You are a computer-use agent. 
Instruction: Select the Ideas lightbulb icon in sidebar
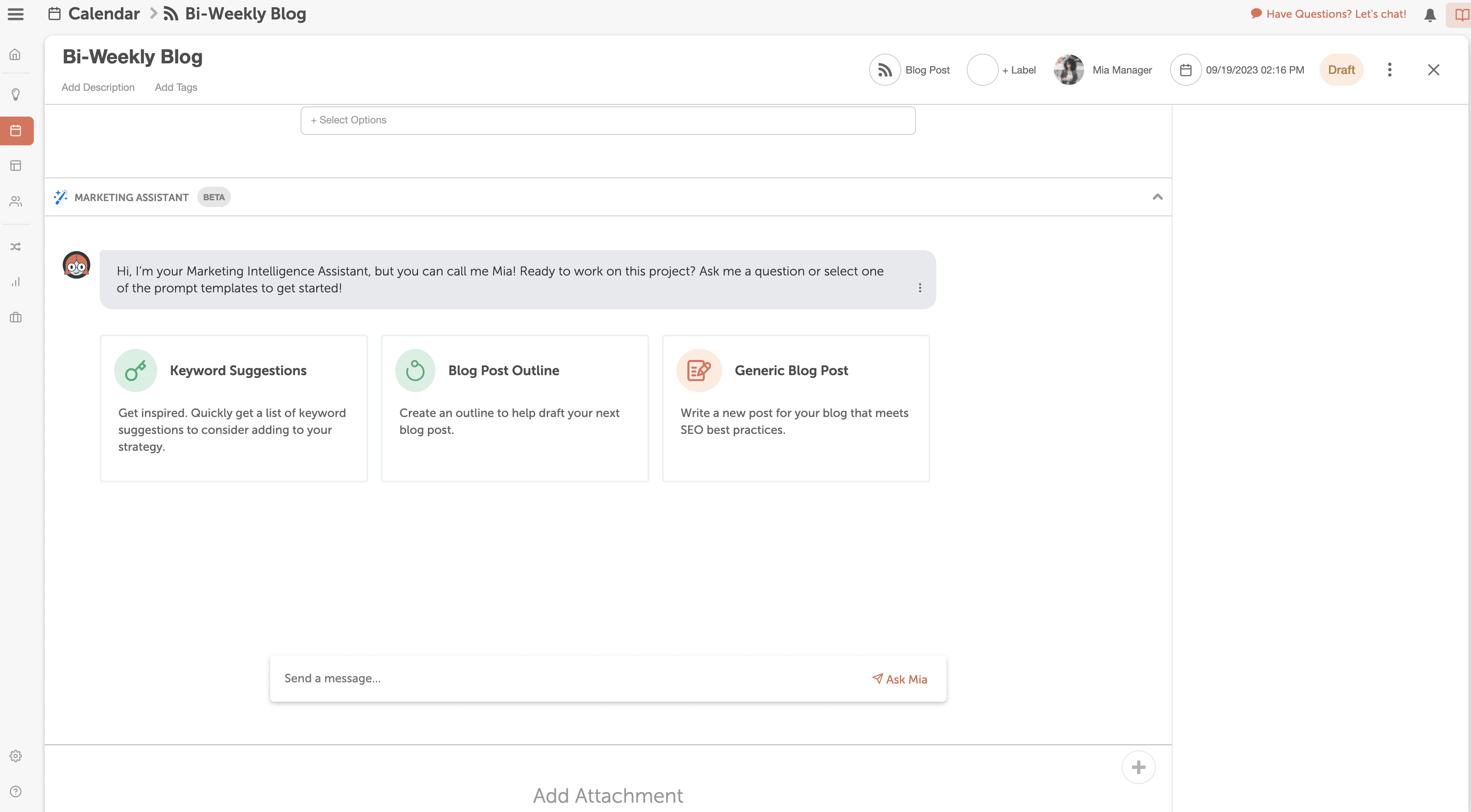coord(15,94)
